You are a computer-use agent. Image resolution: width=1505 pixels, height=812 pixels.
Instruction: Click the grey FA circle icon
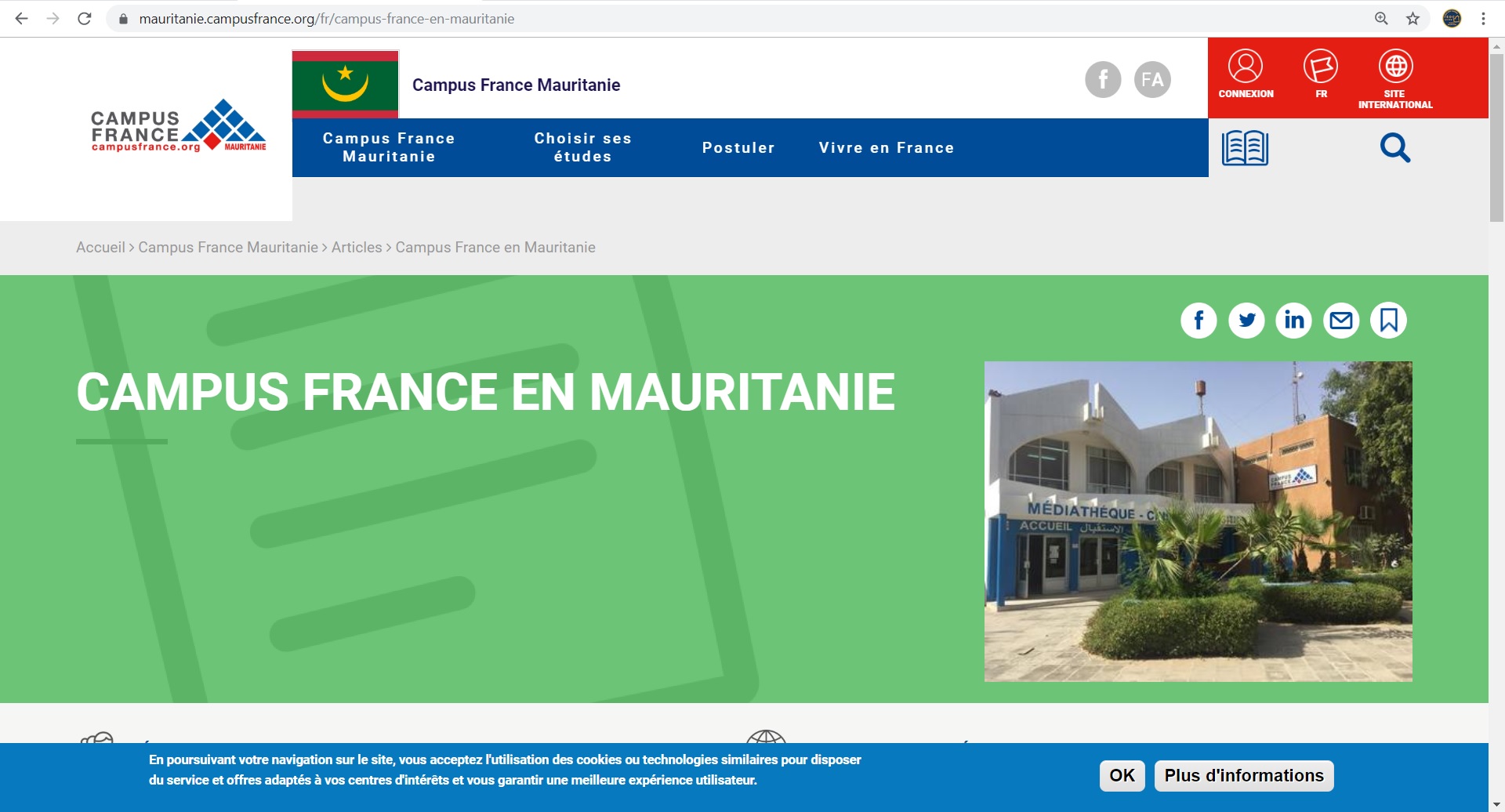(x=1152, y=79)
